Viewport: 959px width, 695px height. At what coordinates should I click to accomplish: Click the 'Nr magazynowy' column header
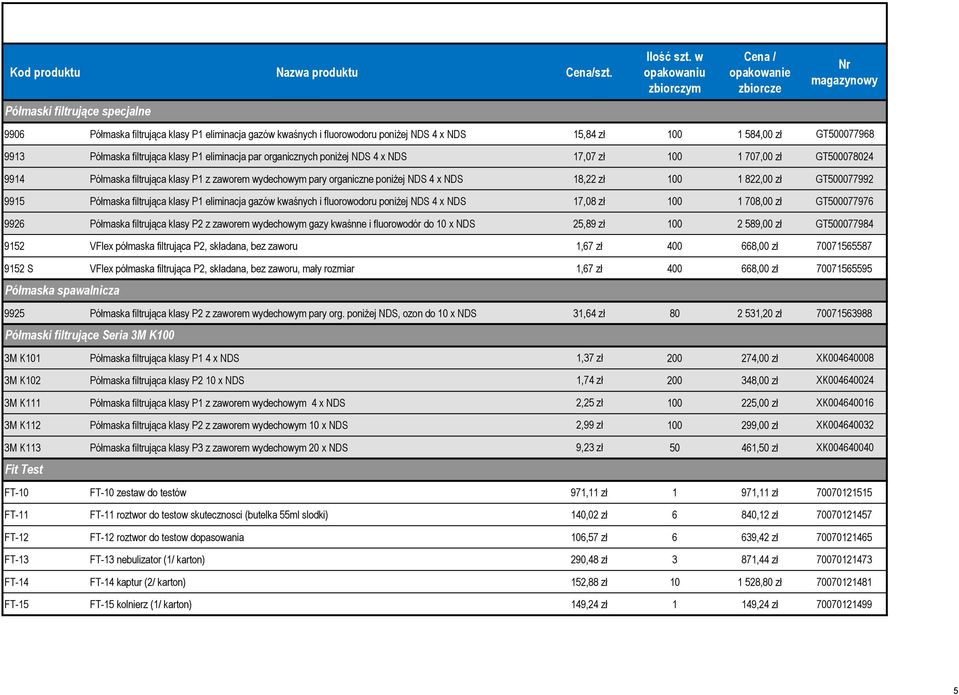844,72
